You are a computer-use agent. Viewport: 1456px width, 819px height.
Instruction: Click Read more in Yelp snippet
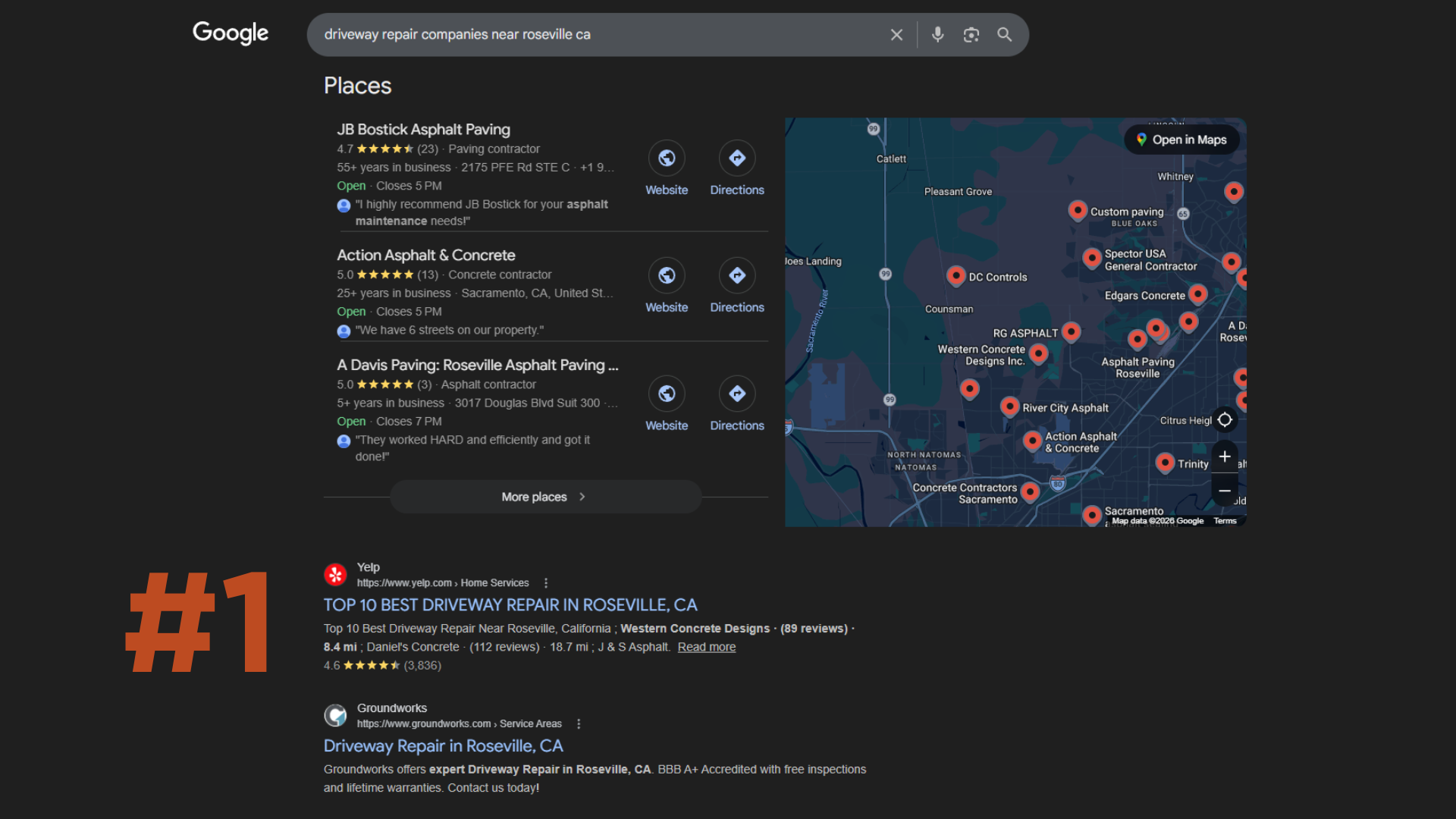click(x=706, y=647)
